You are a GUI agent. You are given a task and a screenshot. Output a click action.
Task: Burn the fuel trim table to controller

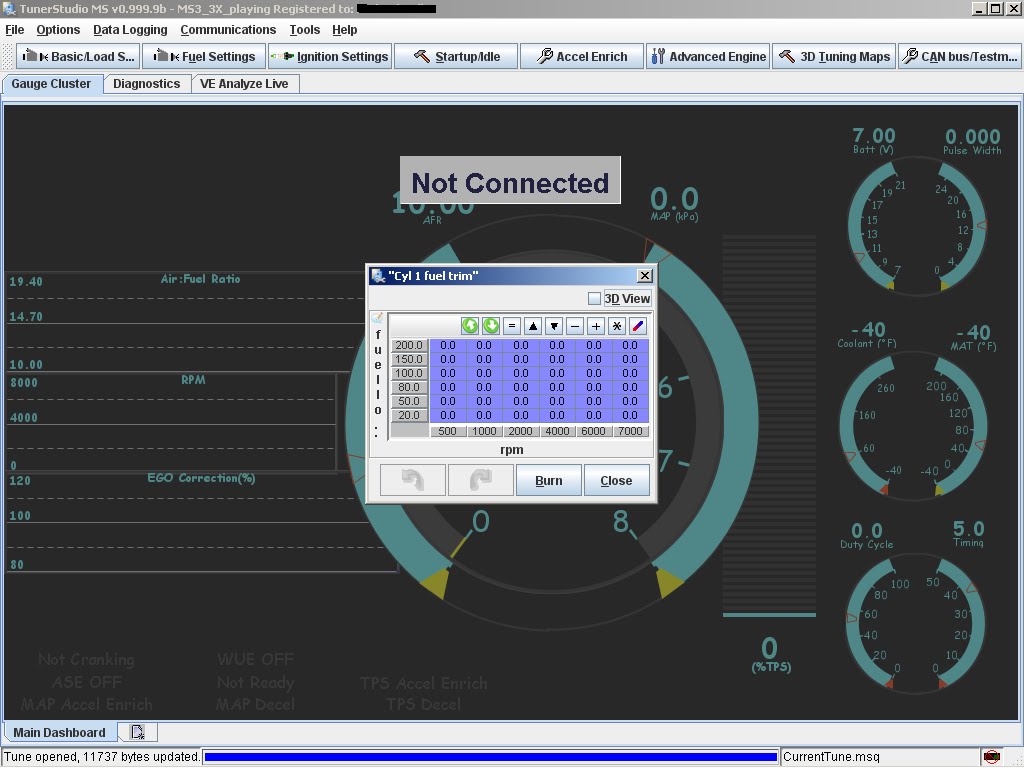click(549, 480)
